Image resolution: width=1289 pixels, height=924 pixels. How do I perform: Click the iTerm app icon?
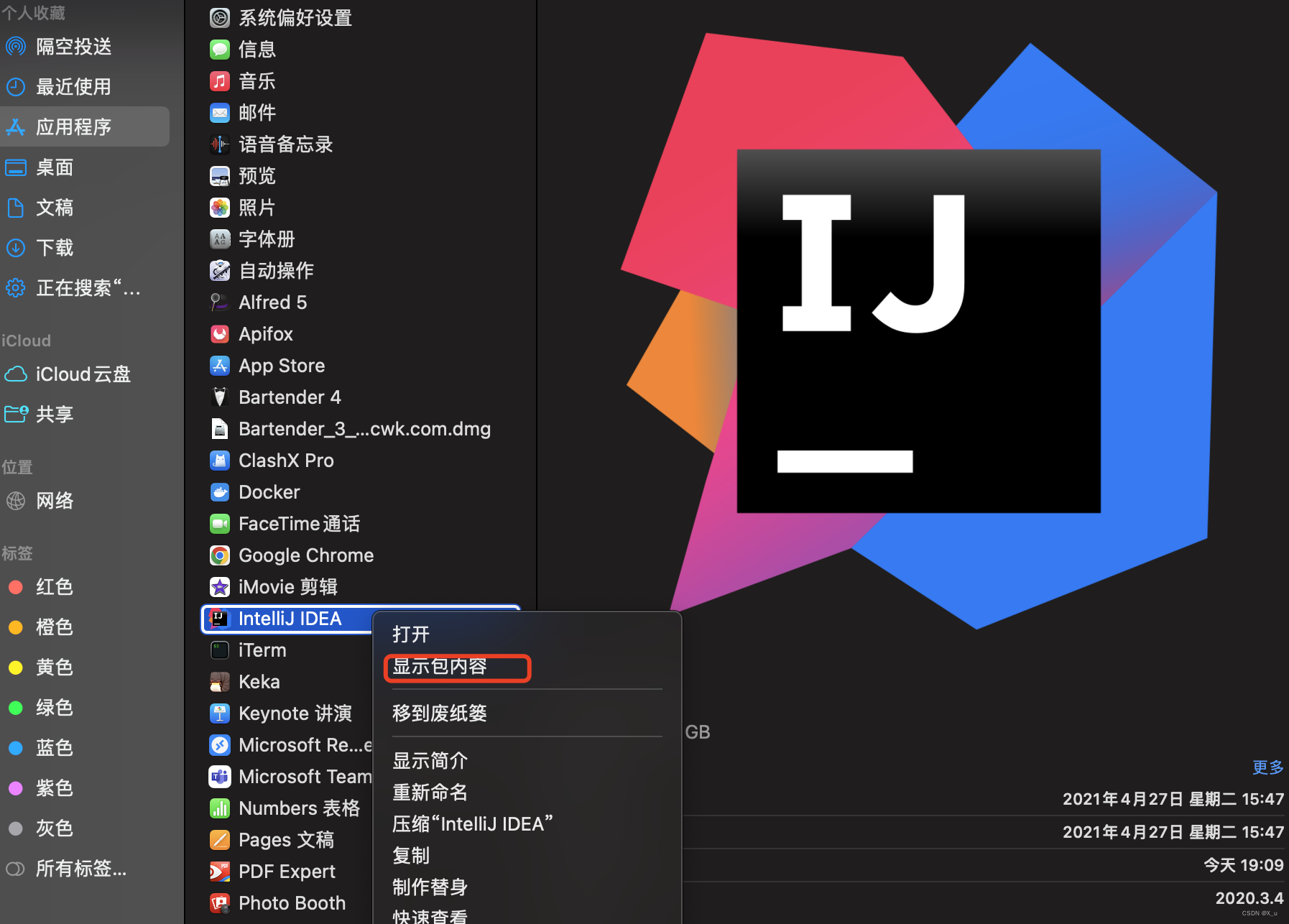pyautogui.click(x=220, y=650)
